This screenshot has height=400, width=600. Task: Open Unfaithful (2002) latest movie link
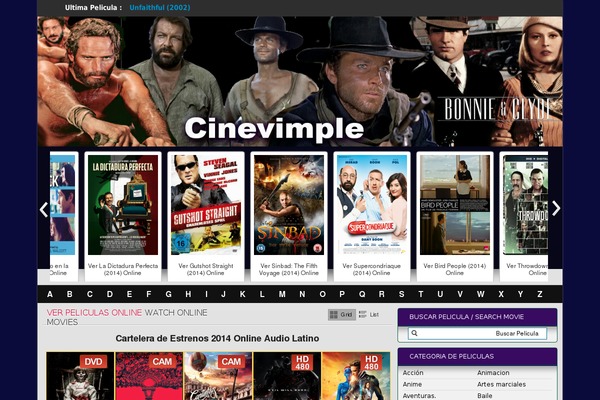click(x=160, y=7)
